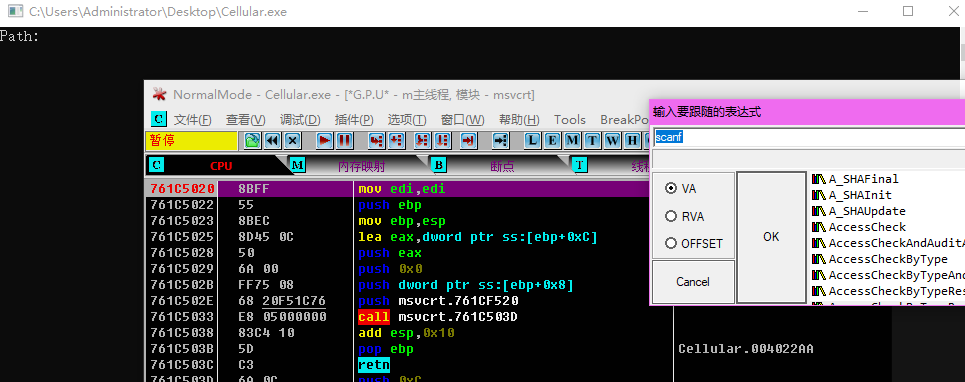Image resolution: width=965 pixels, height=382 pixels.
Task: Open the 选项(T) menu
Action: coord(407,119)
